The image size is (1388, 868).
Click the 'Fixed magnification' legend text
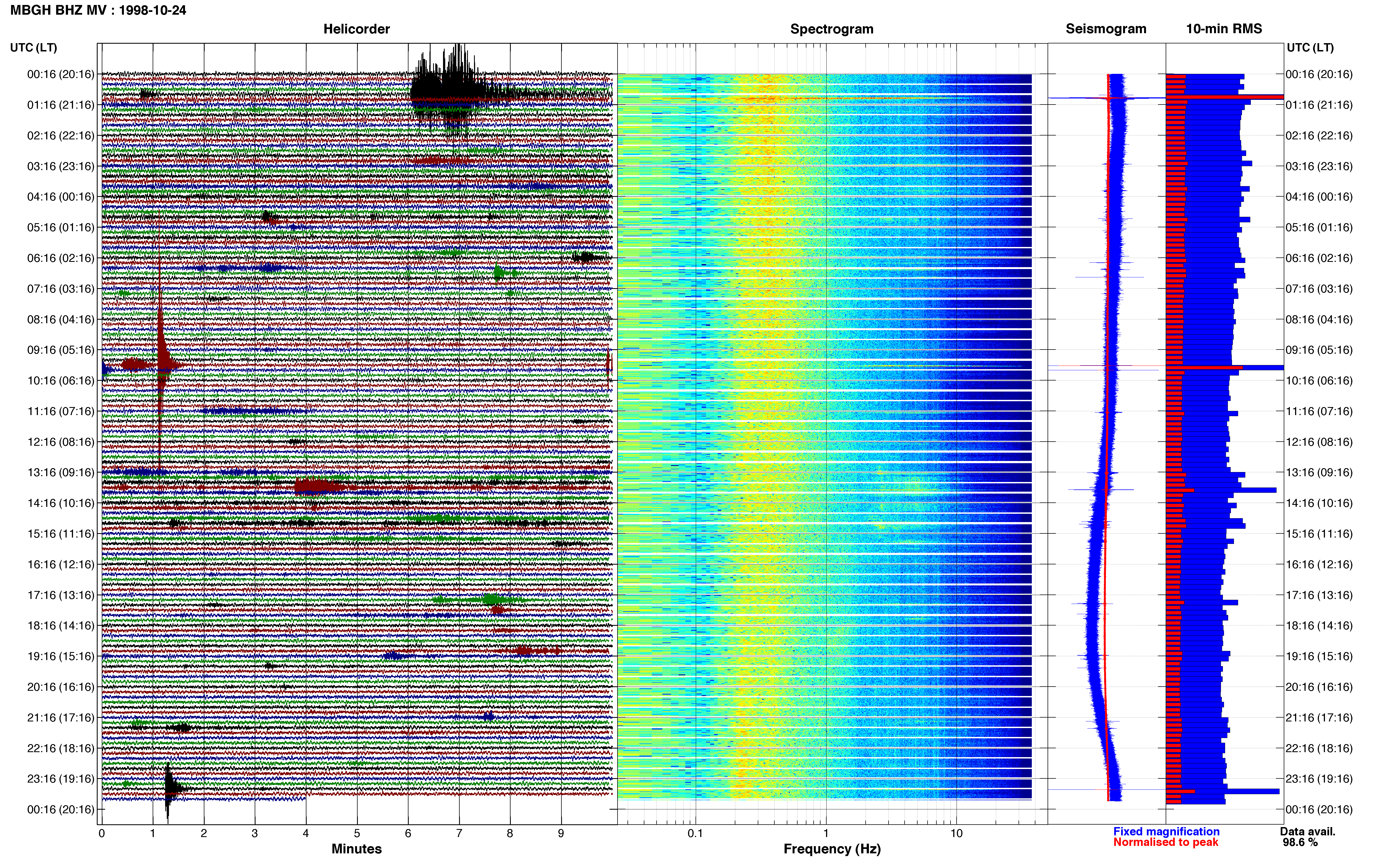point(1166,831)
